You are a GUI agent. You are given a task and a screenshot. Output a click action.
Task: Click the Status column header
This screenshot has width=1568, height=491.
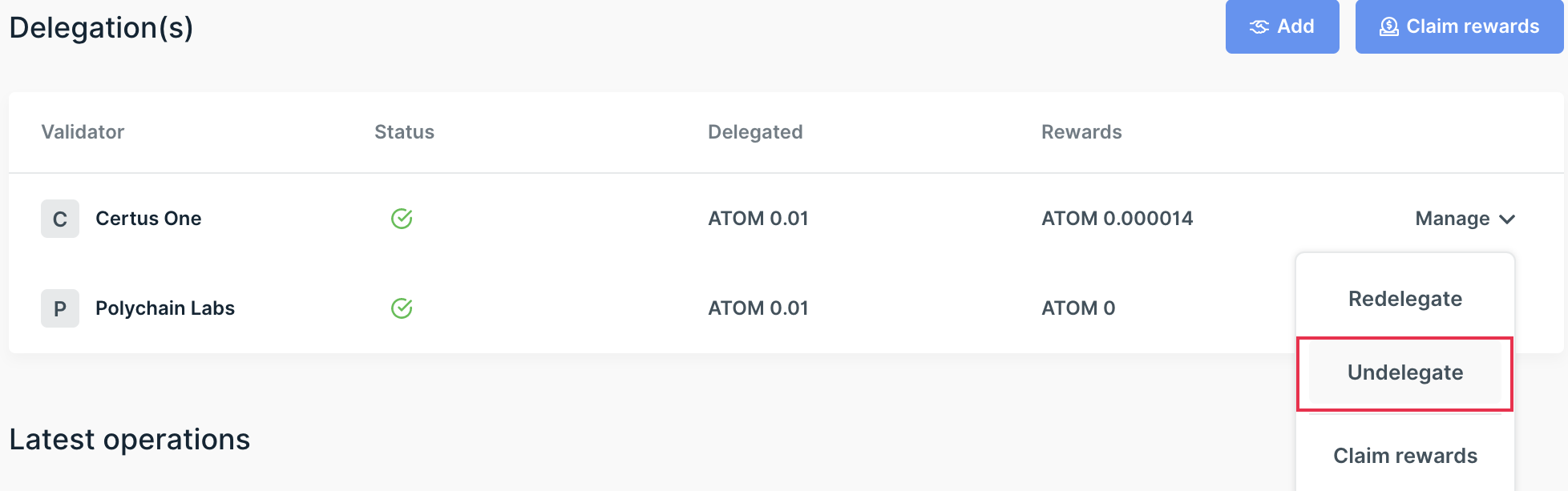point(404,132)
